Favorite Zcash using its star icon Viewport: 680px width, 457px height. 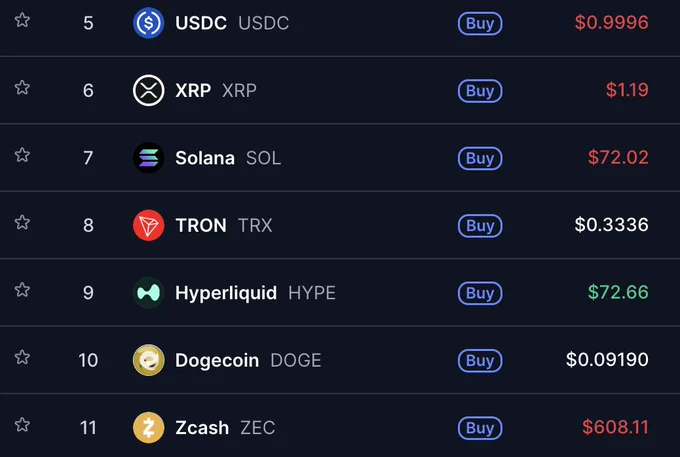click(22, 425)
